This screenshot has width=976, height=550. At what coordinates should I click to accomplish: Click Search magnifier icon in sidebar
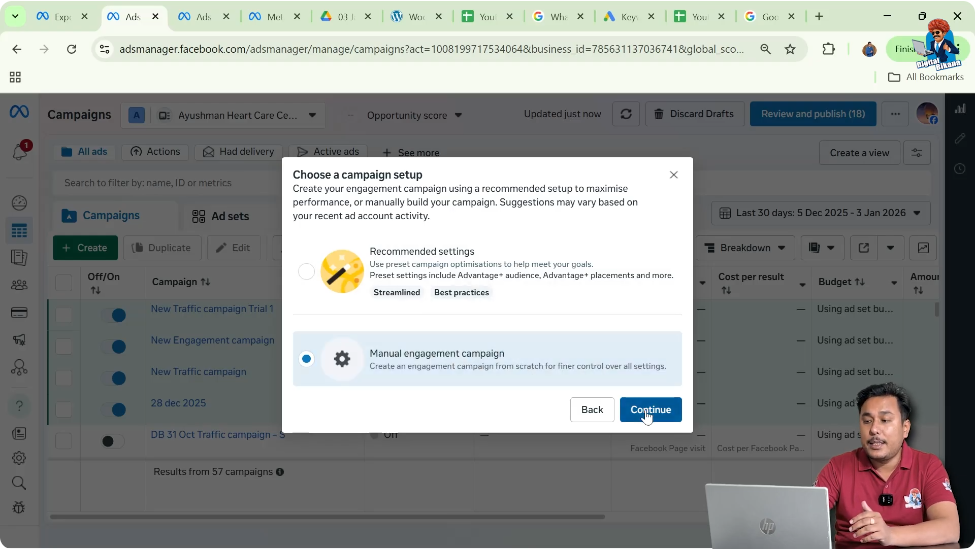pos(19,483)
